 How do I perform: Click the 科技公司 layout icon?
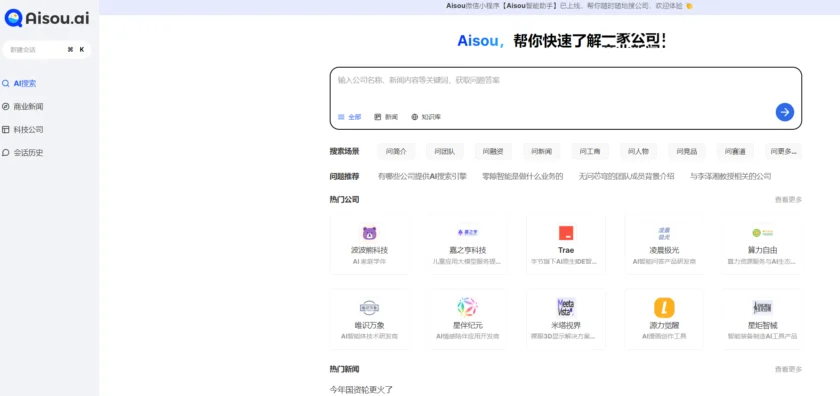tap(6, 130)
